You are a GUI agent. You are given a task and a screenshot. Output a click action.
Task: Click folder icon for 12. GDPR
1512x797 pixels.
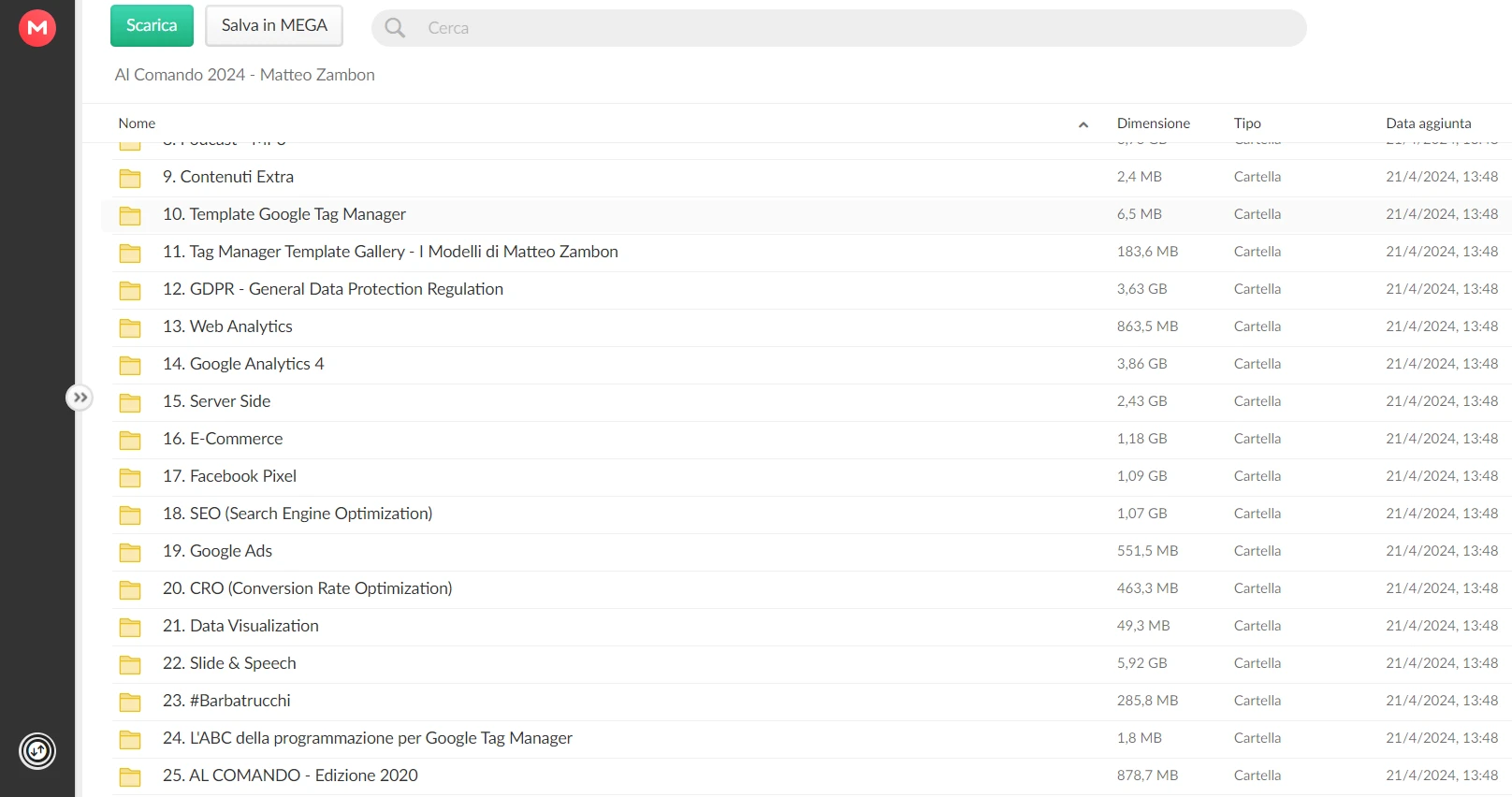point(130,290)
